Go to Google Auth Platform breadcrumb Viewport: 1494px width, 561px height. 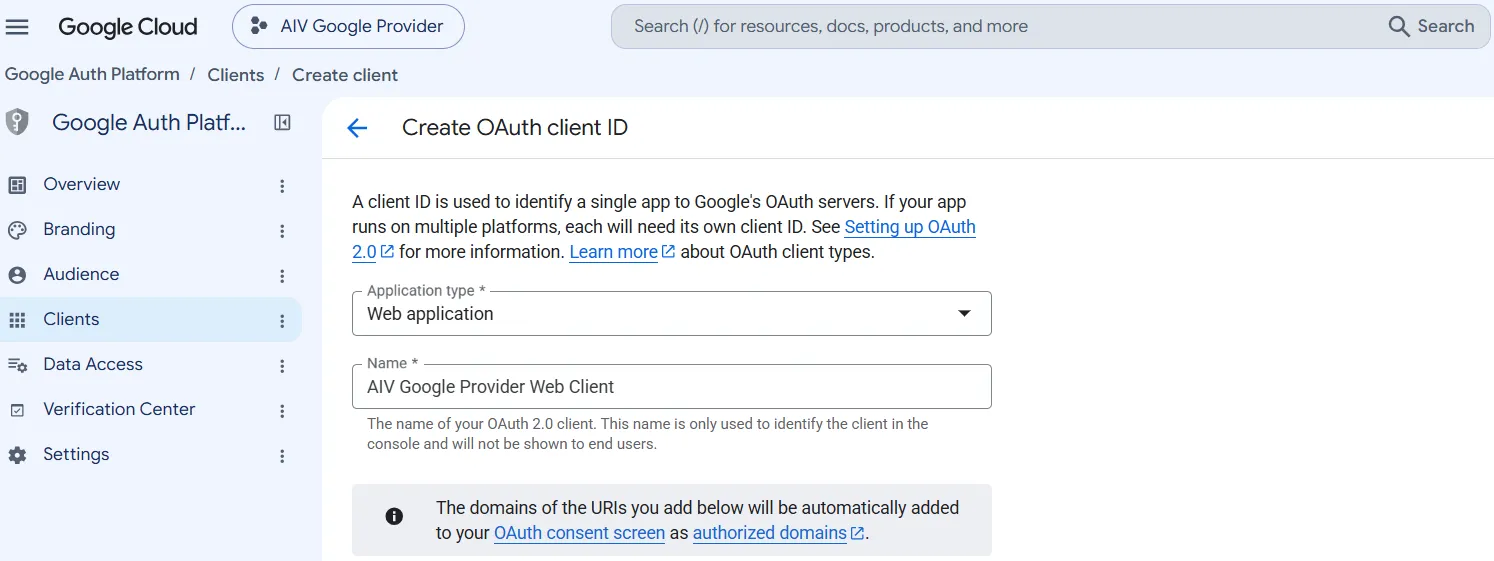92,74
